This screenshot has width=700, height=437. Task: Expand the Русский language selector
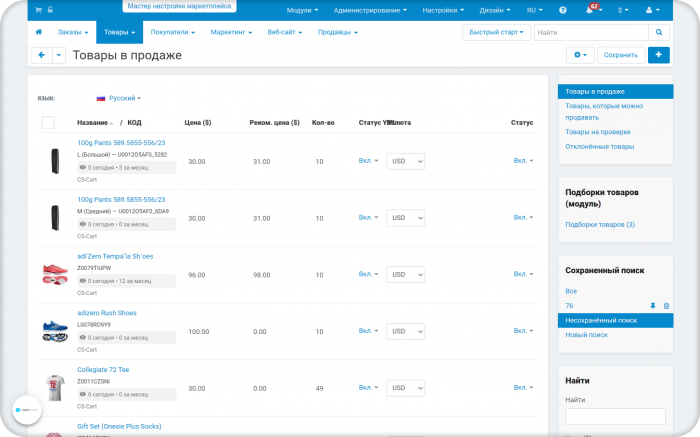125,98
